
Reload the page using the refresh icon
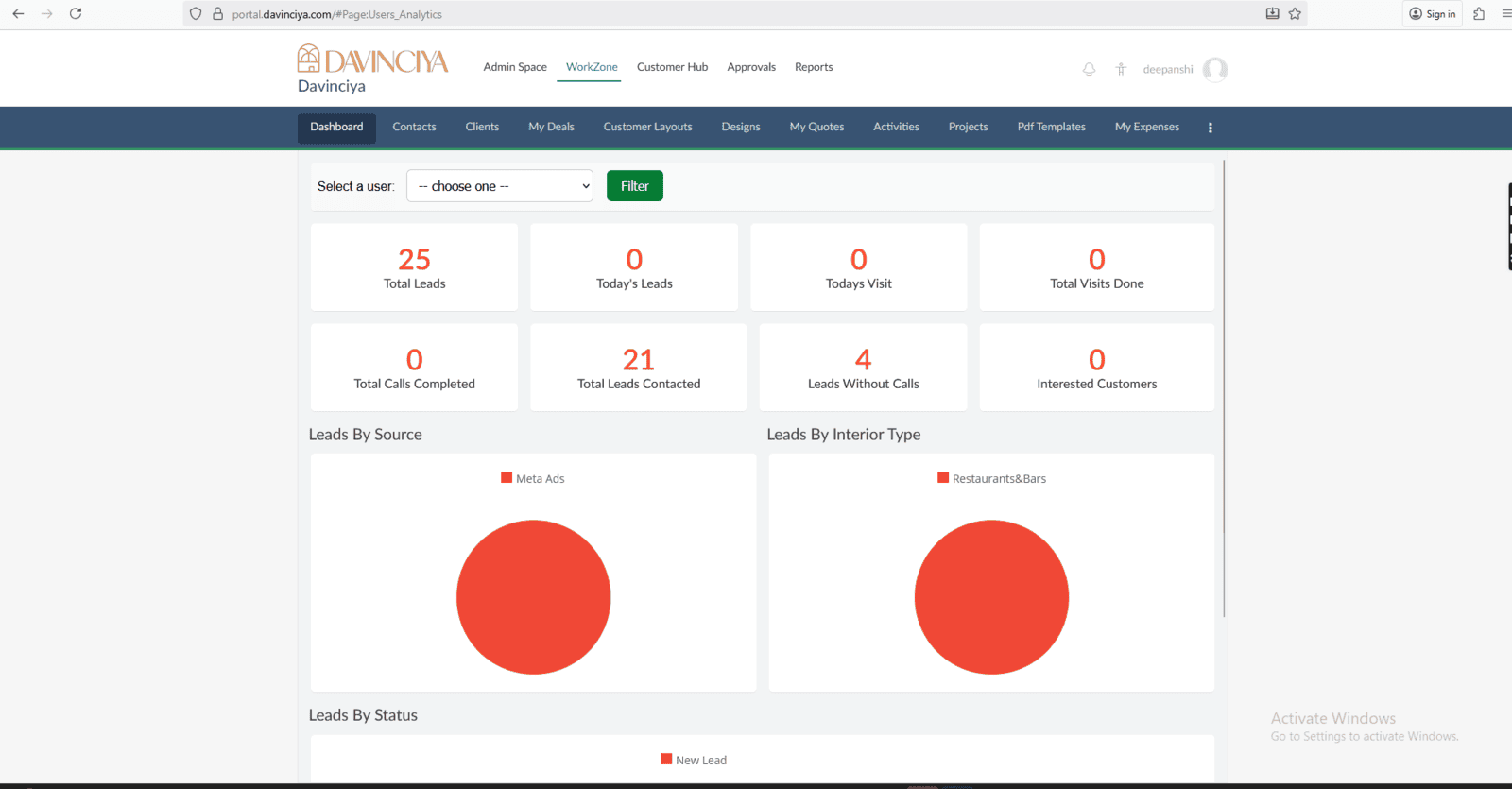[76, 14]
